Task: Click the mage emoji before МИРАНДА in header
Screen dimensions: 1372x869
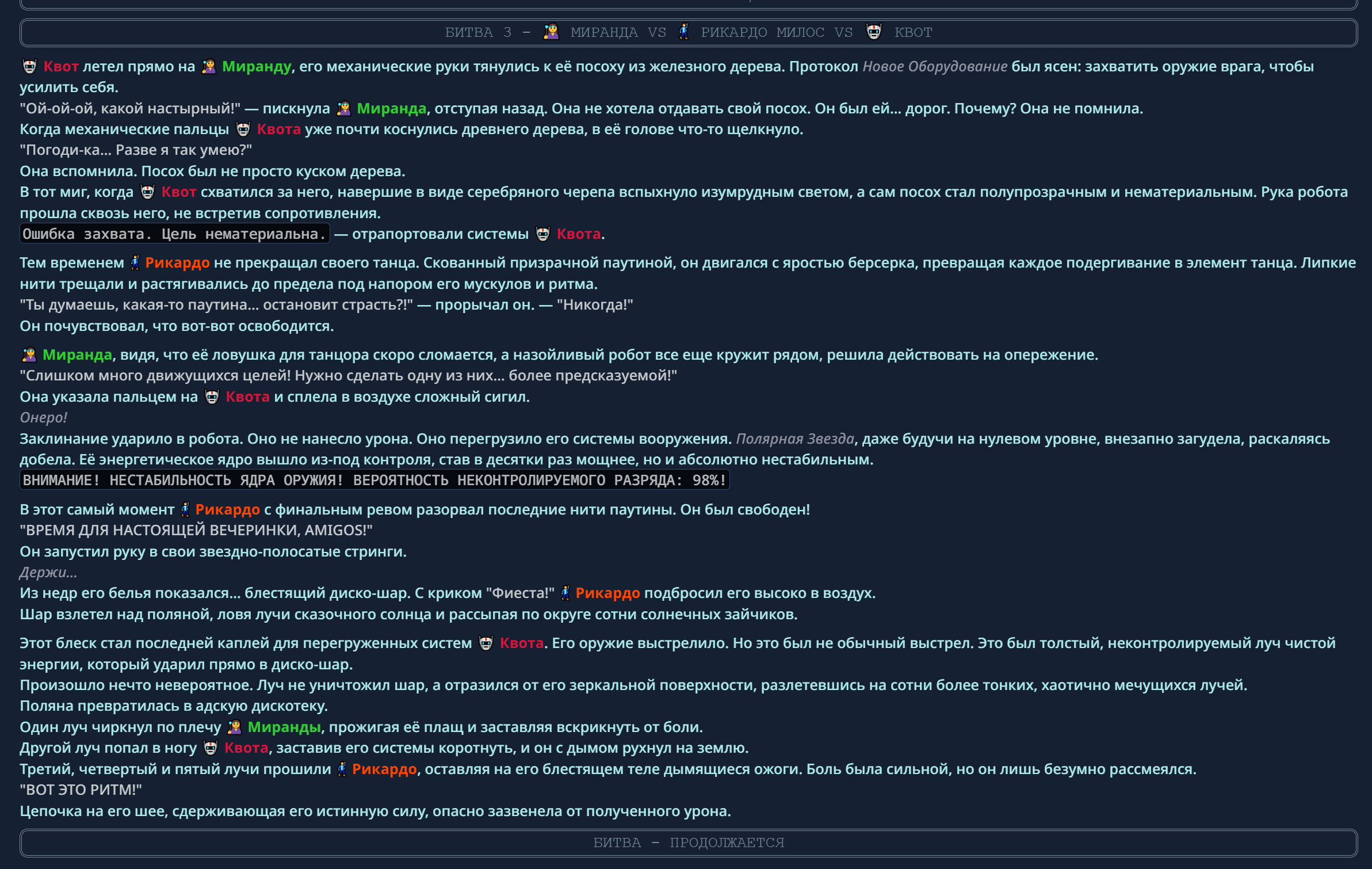Action: (551, 32)
